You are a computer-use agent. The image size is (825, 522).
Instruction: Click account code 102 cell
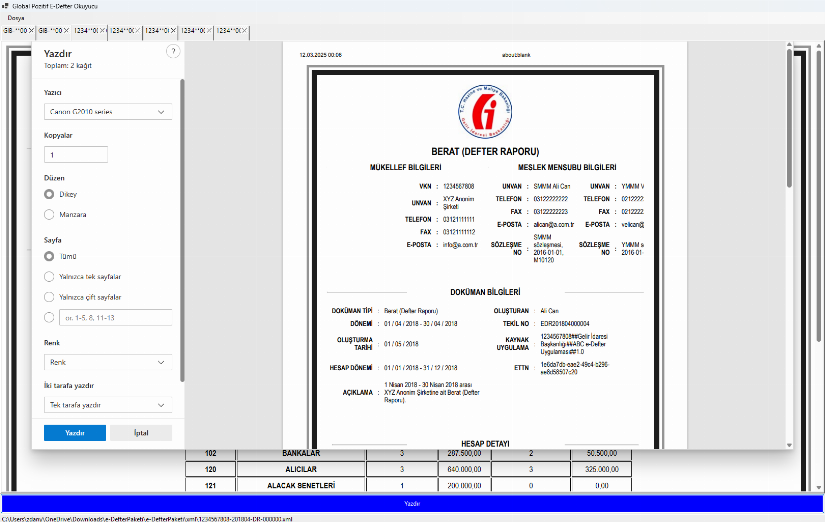click(210, 453)
